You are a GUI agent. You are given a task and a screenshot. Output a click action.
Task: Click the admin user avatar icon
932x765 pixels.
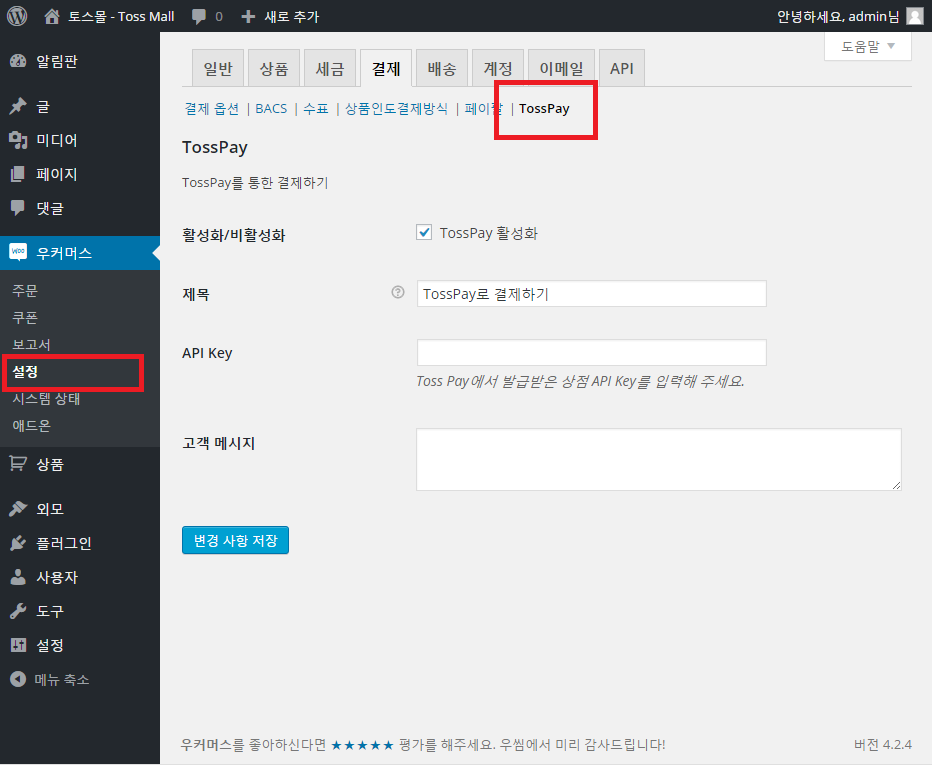915,16
